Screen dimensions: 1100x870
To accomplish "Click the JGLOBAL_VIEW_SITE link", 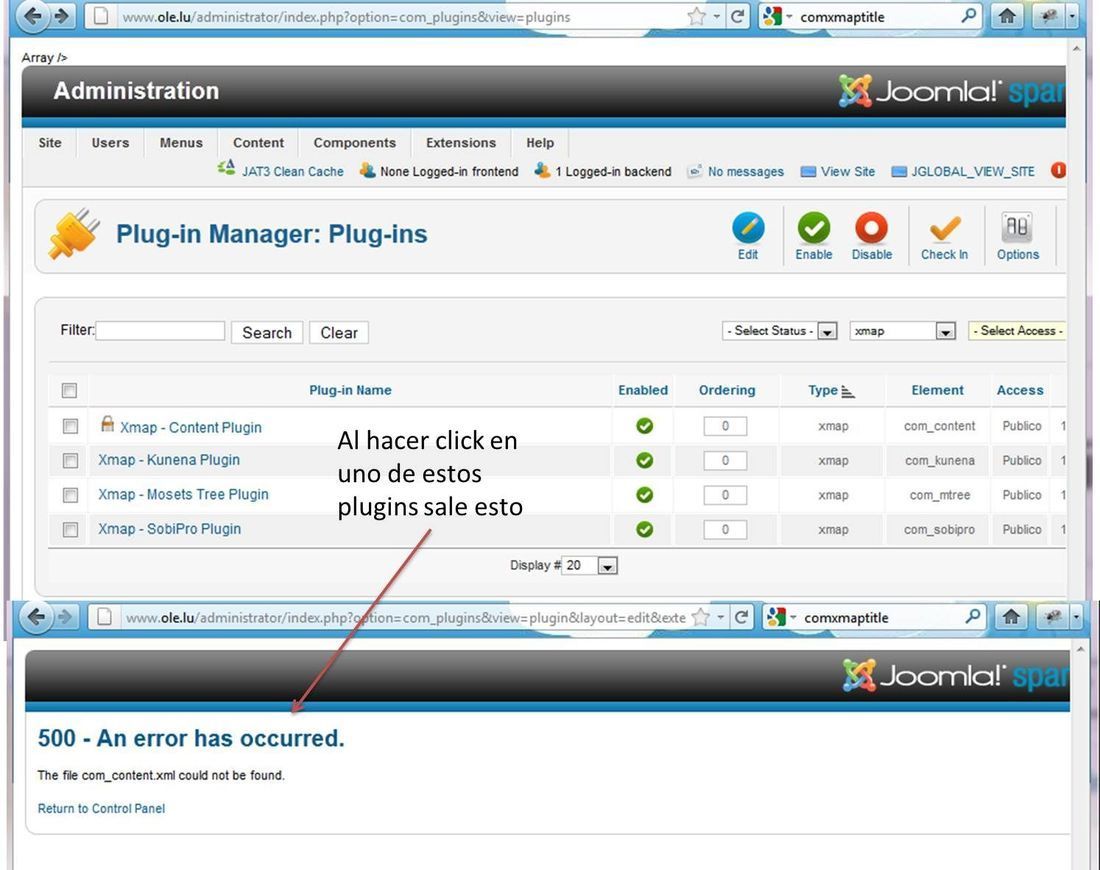I will [x=972, y=171].
